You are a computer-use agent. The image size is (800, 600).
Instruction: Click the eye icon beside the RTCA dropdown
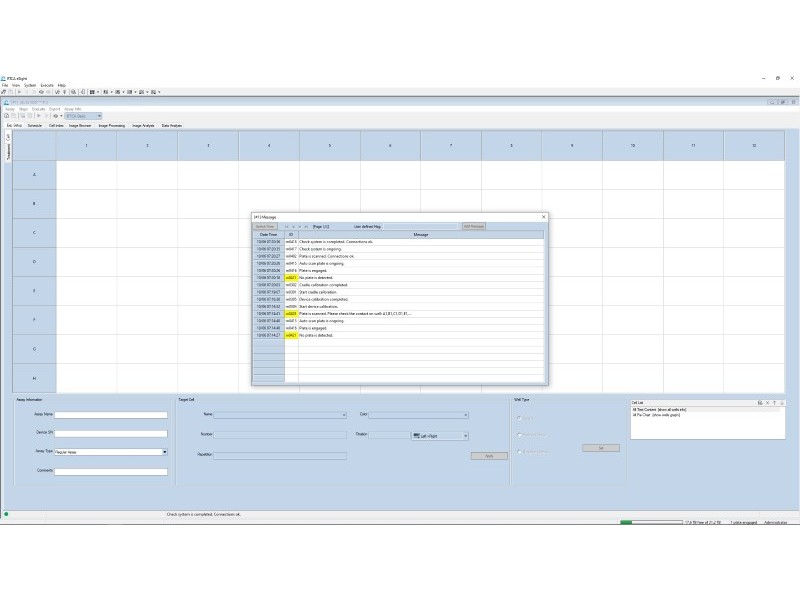[56, 116]
